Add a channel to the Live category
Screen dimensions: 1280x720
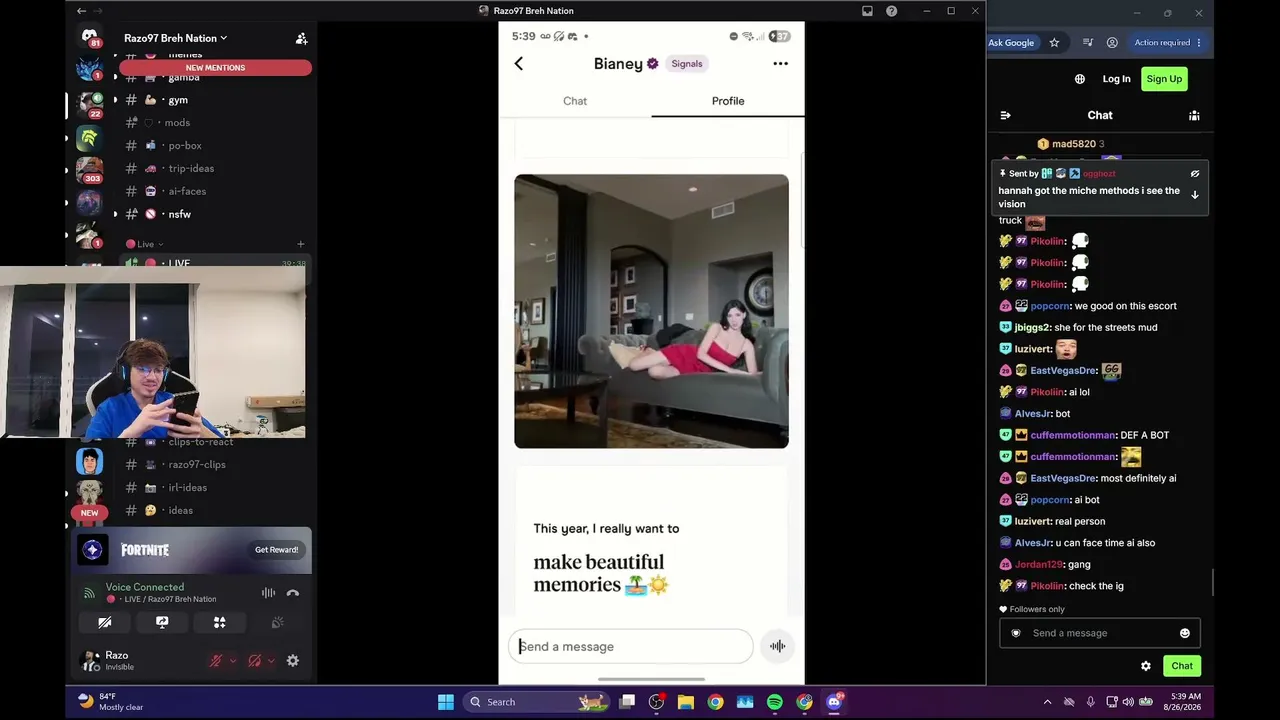pyautogui.click(x=301, y=244)
